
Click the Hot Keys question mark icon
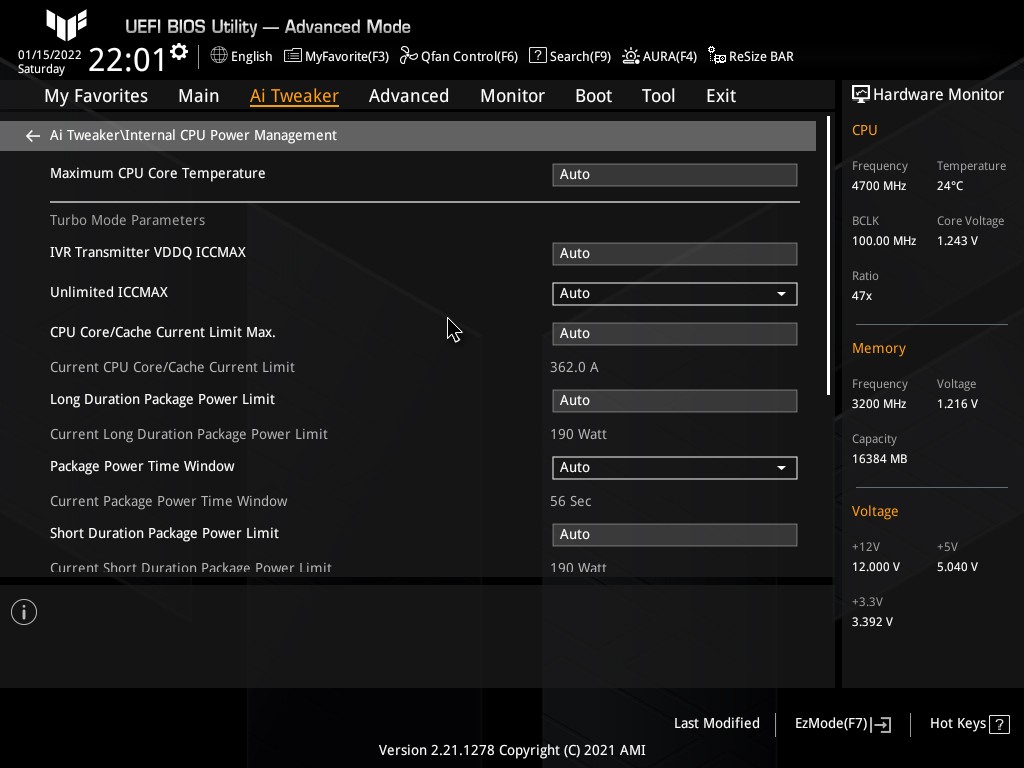(x=1000, y=724)
